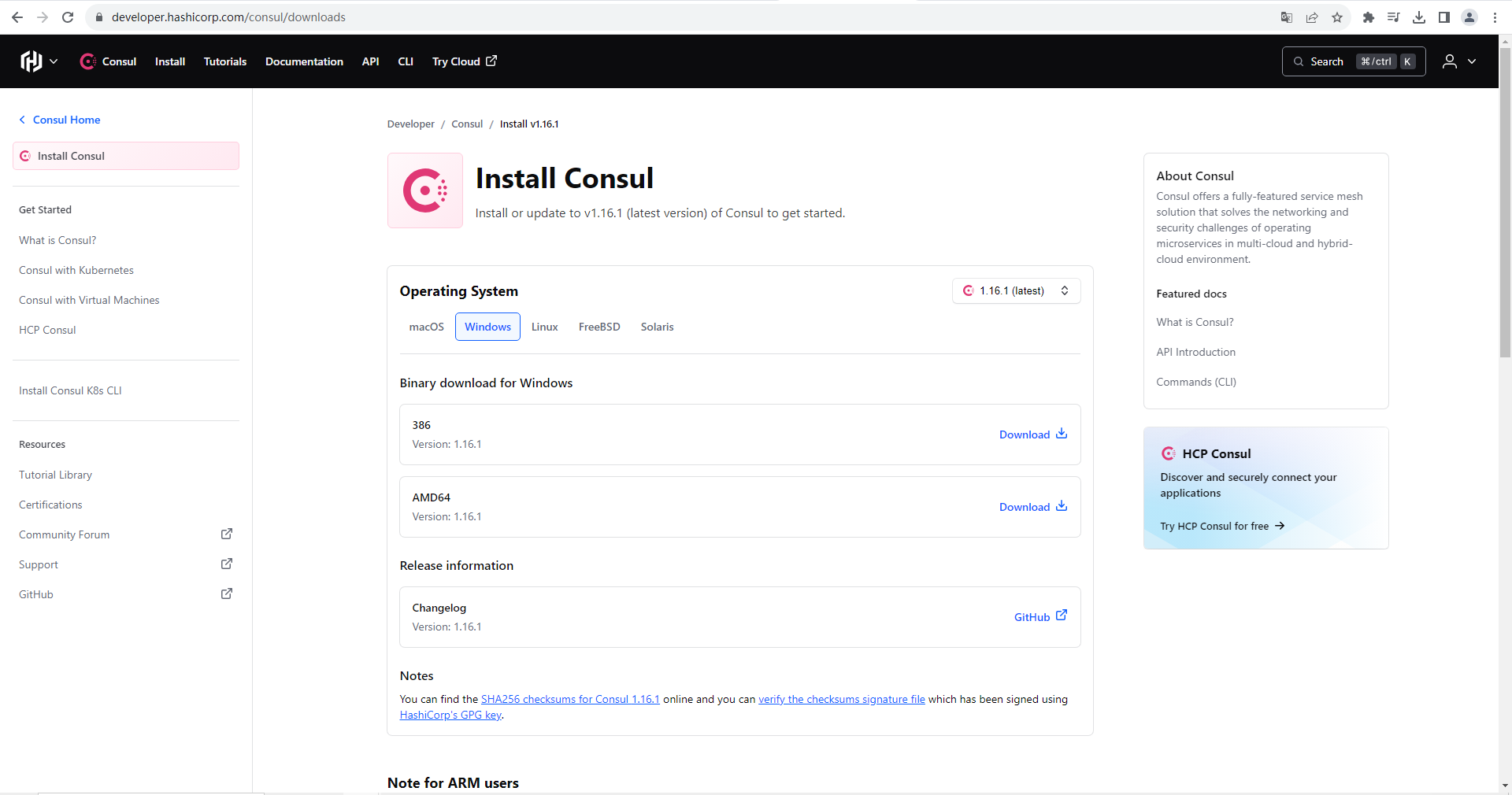Click Try HCP Consul for free
1512x795 pixels.
point(1222,526)
